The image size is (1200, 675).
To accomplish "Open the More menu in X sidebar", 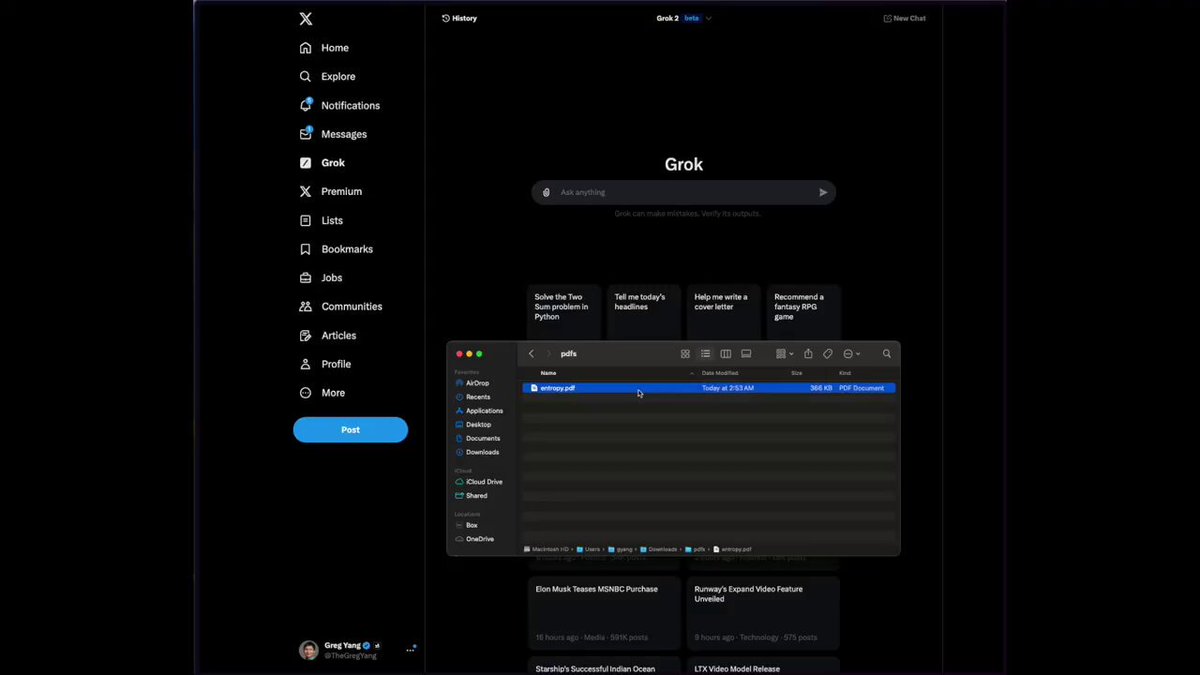I will pyautogui.click(x=322, y=393).
